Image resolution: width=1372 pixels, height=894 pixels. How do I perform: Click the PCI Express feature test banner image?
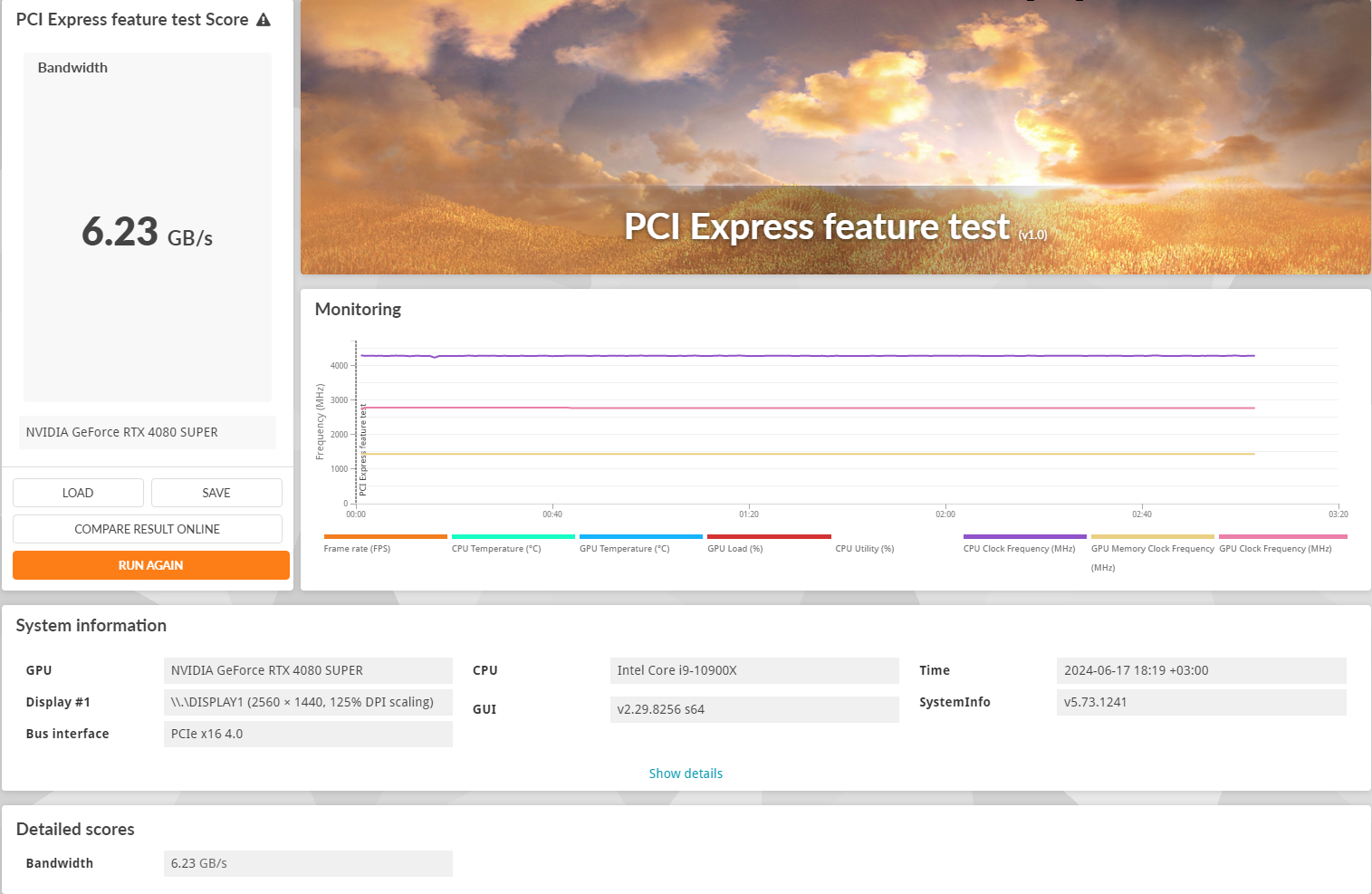[x=835, y=137]
